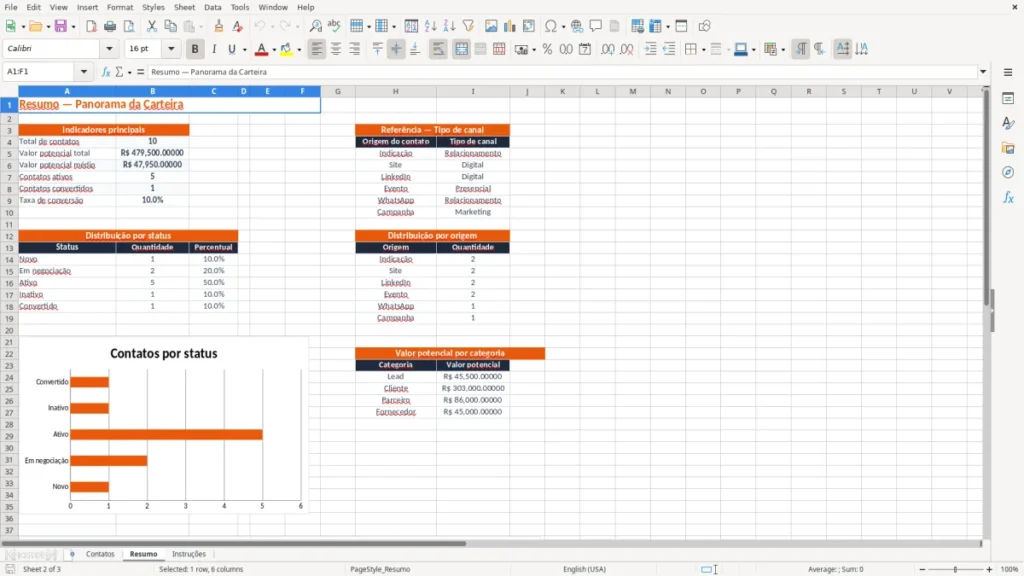Image resolution: width=1024 pixels, height=576 pixels.
Task: Open sidebar Styles panel icon
Action: point(1008,123)
